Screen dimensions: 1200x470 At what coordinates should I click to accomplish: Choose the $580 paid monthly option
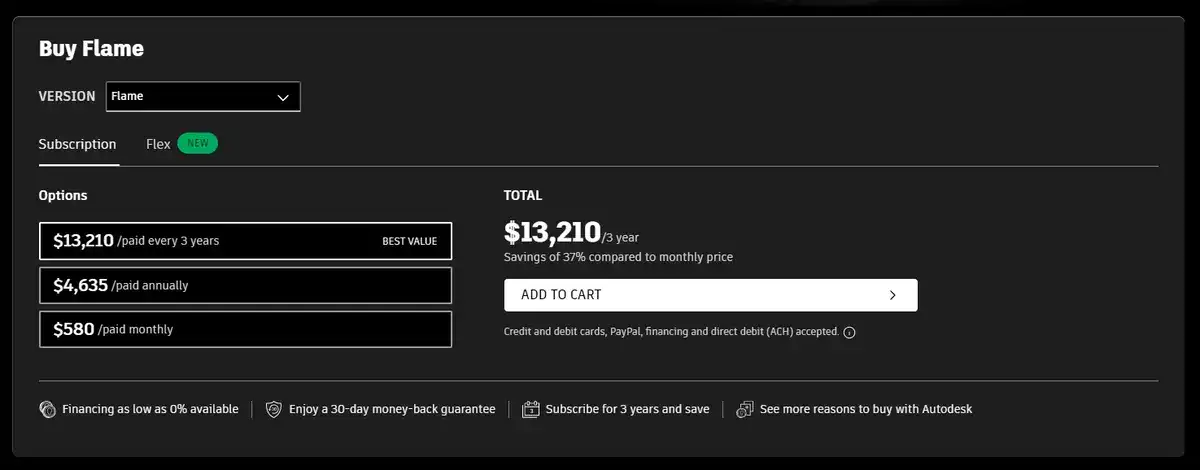pyautogui.click(x=245, y=329)
